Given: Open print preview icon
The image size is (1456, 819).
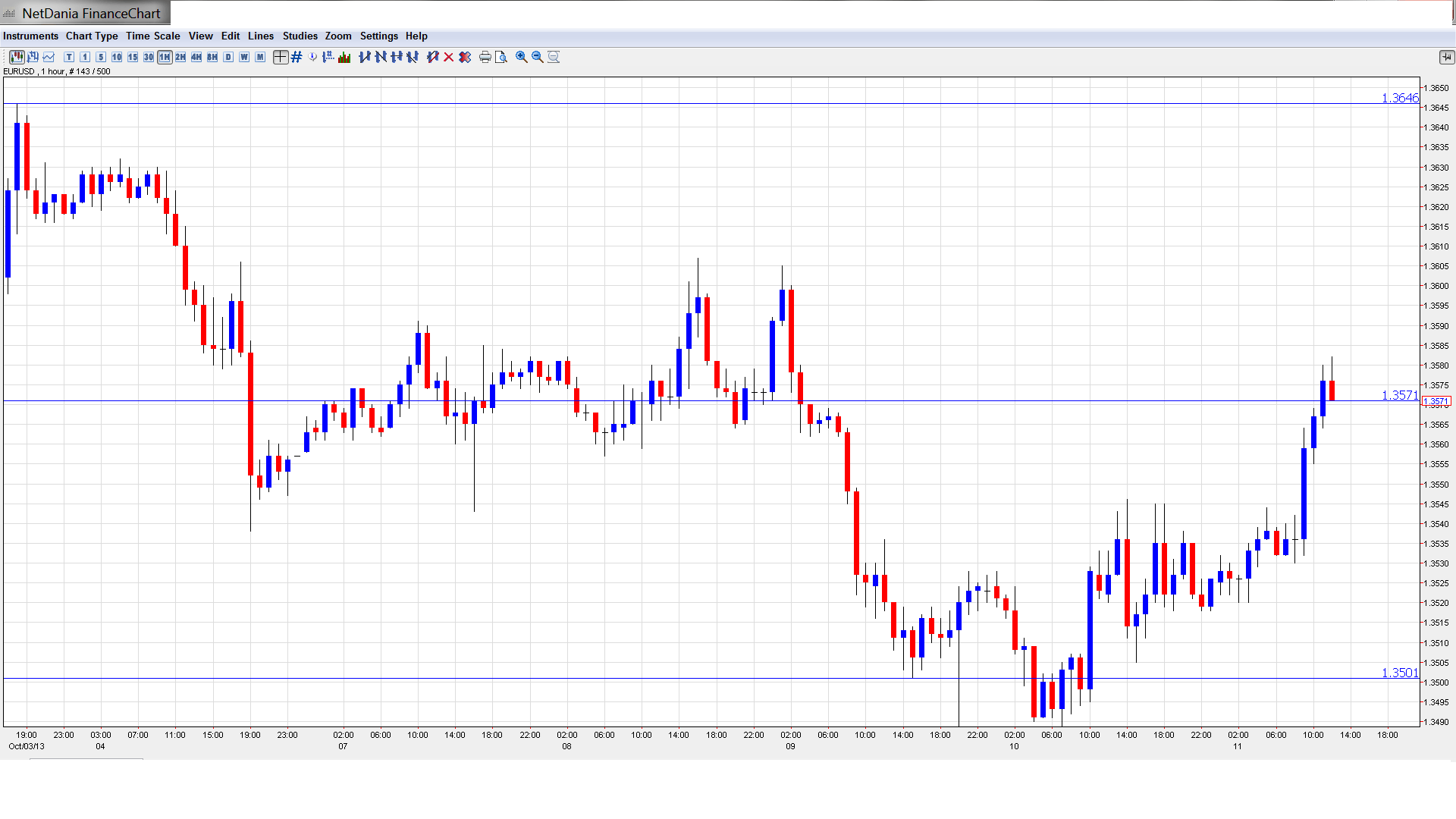Looking at the screenshot, I should tap(501, 57).
